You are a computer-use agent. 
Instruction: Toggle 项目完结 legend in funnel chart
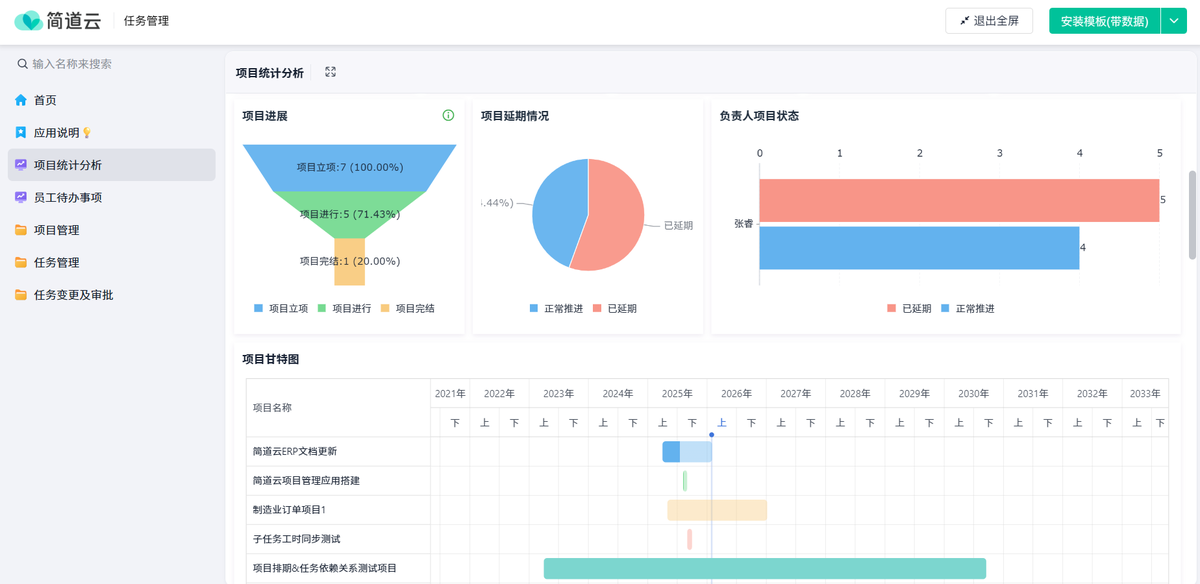point(408,309)
